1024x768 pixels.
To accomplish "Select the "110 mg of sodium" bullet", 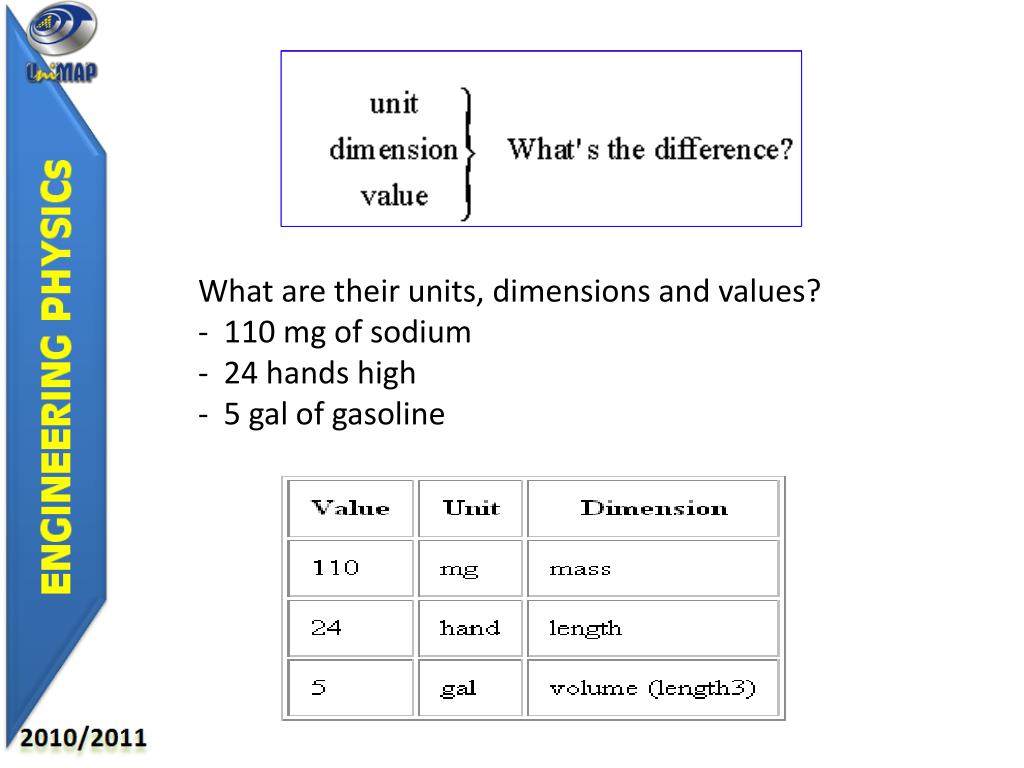I will pyautogui.click(x=346, y=332).
